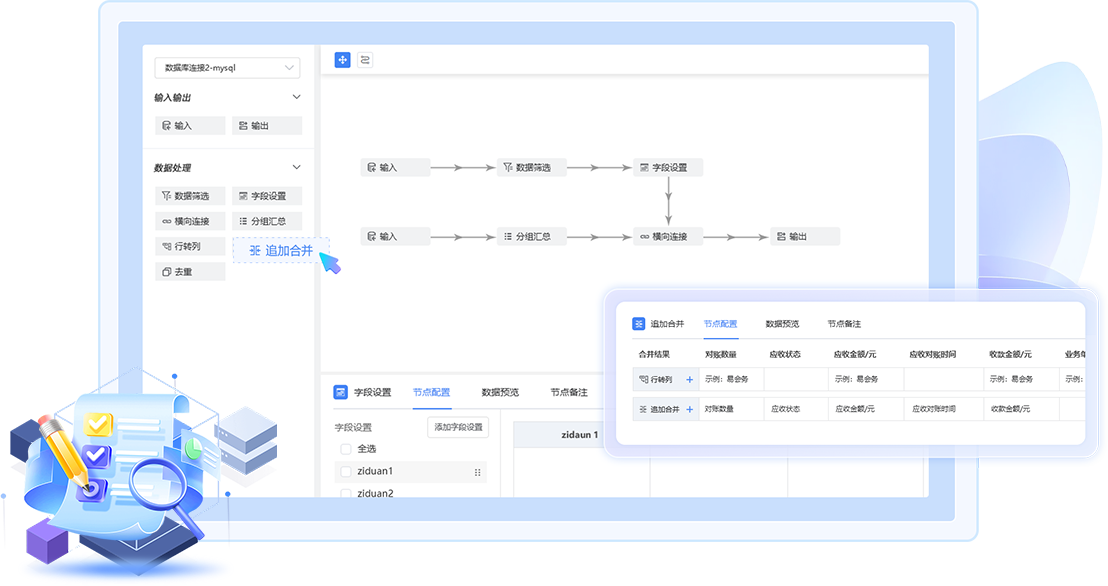
Task: Select 分组汇总 in the left sidebar panel
Action: point(267,221)
